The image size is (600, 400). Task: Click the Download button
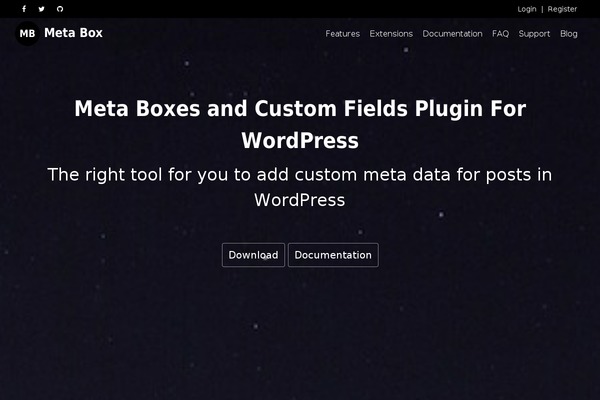[253, 255]
